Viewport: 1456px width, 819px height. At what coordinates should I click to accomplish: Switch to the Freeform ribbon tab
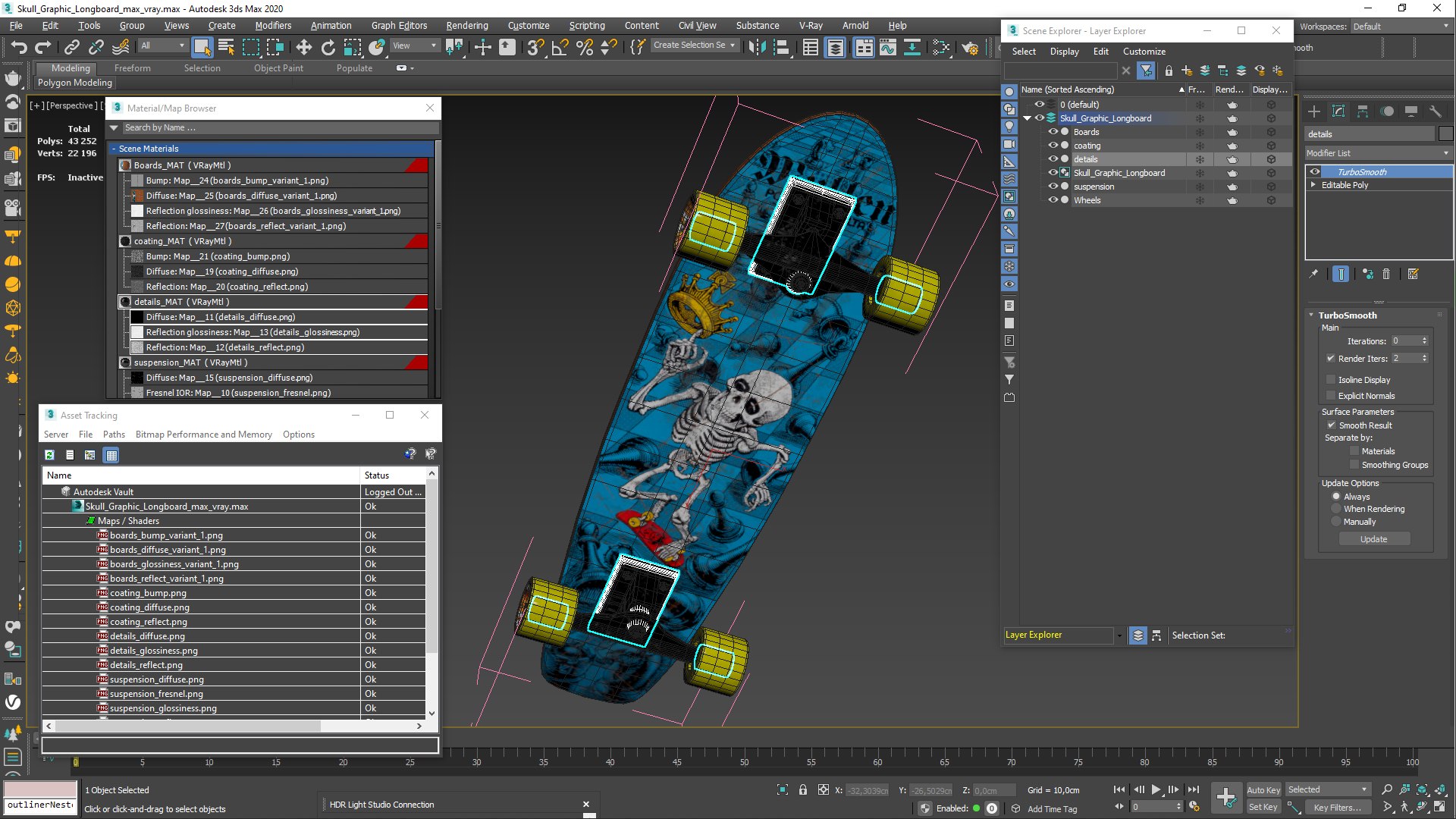[x=133, y=68]
